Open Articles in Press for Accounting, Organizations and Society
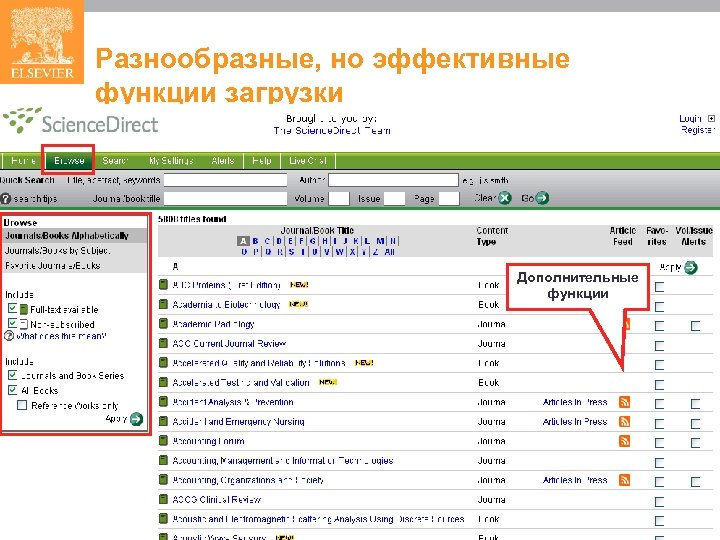Image resolution: width=720 pixels, height=540 pixels. click(x=575, y=480)
